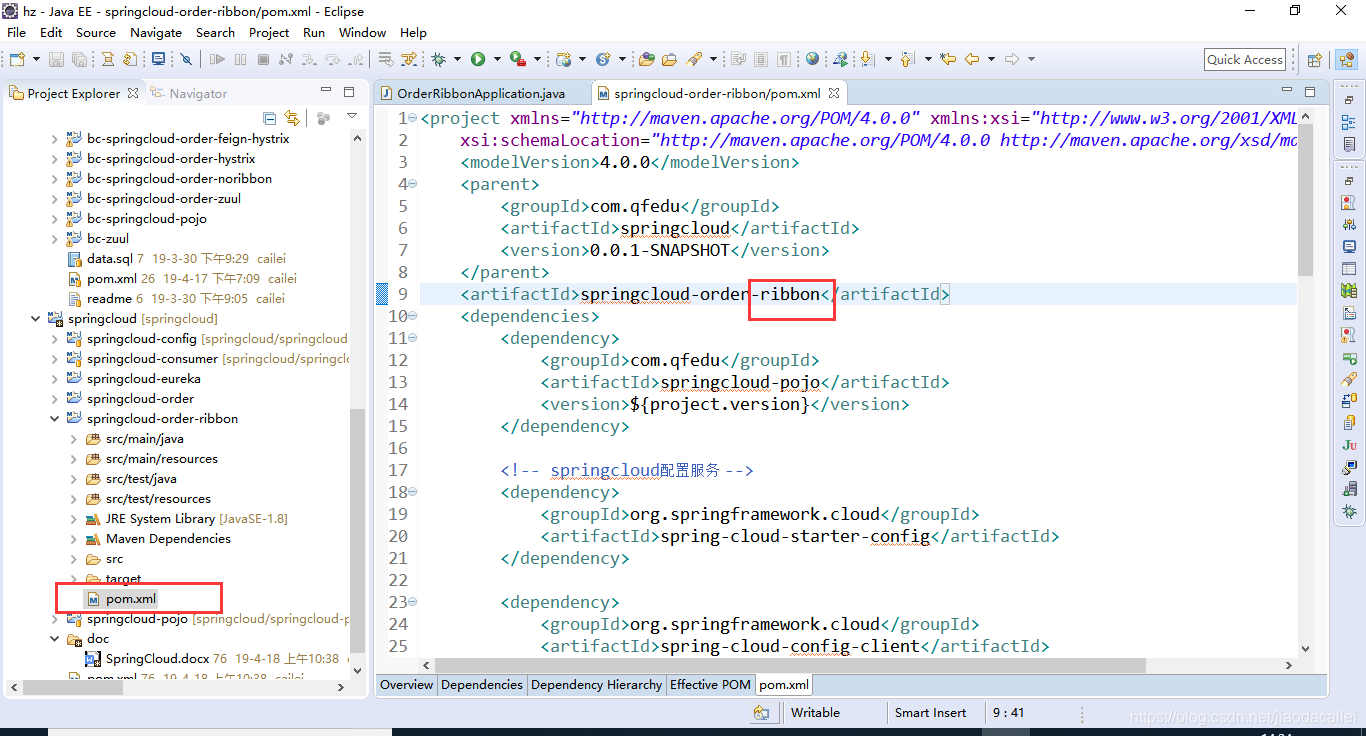Switch to the Navigator view tab
1366x736 pixels.
pos(189,93)
